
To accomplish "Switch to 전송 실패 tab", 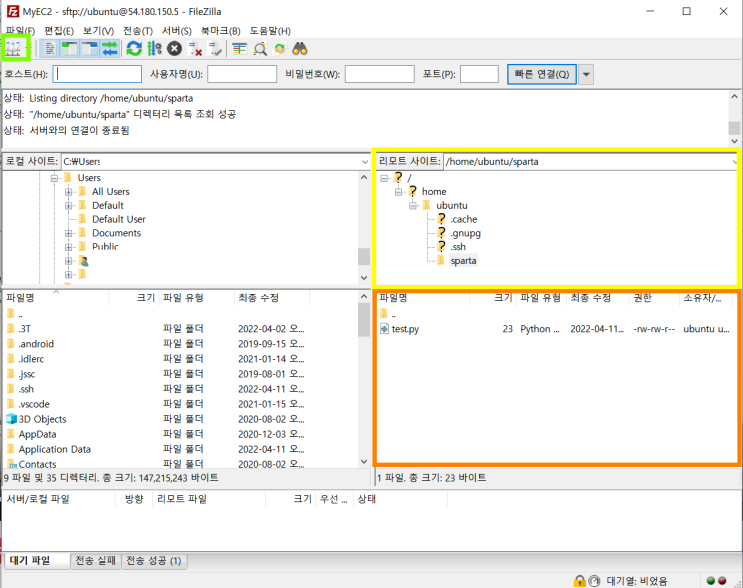I will click(95, 561).
